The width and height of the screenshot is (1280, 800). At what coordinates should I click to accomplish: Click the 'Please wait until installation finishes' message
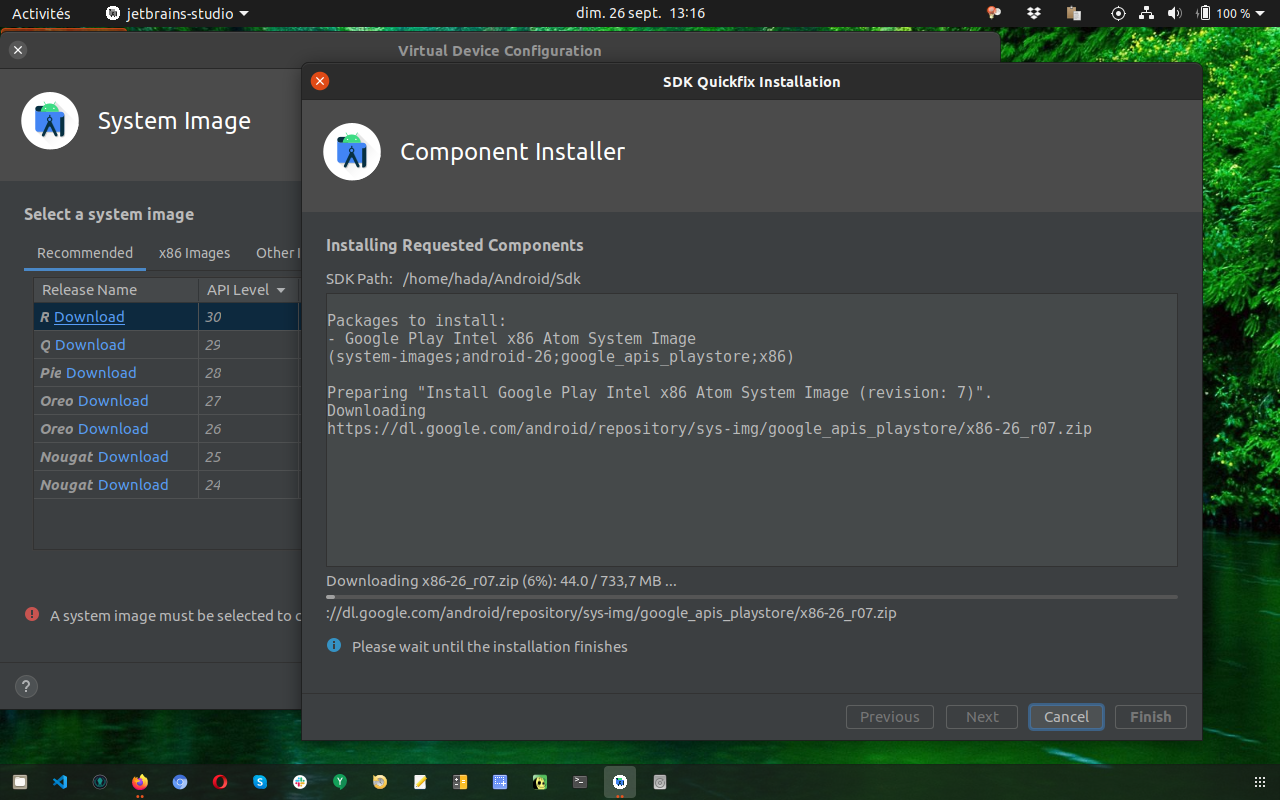click(x=490, y=647)
